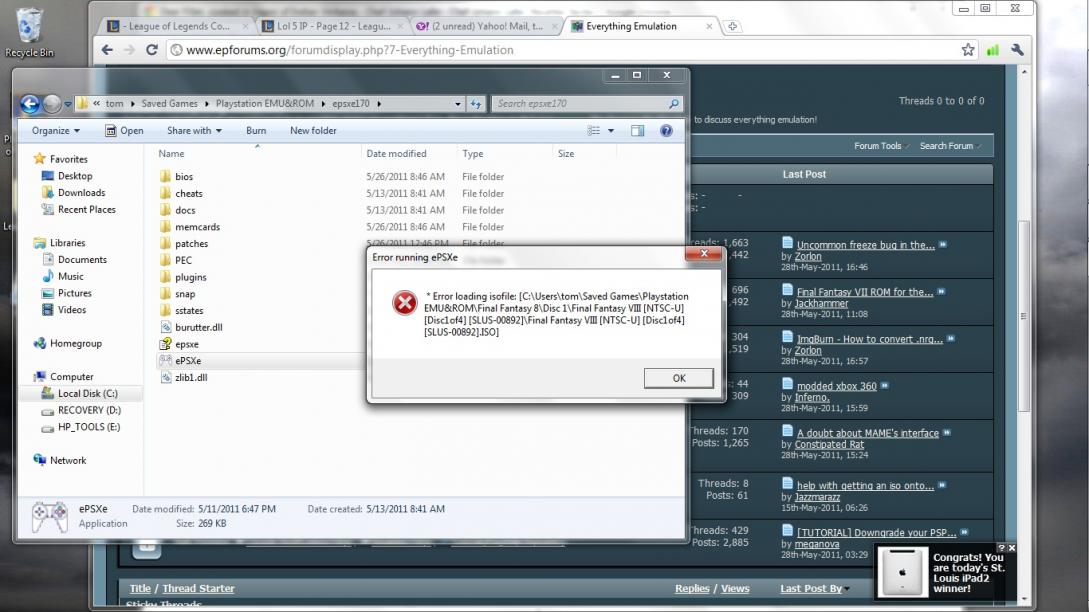
Task: Click the change view icon in Explorer
Action: click(594, 131)
